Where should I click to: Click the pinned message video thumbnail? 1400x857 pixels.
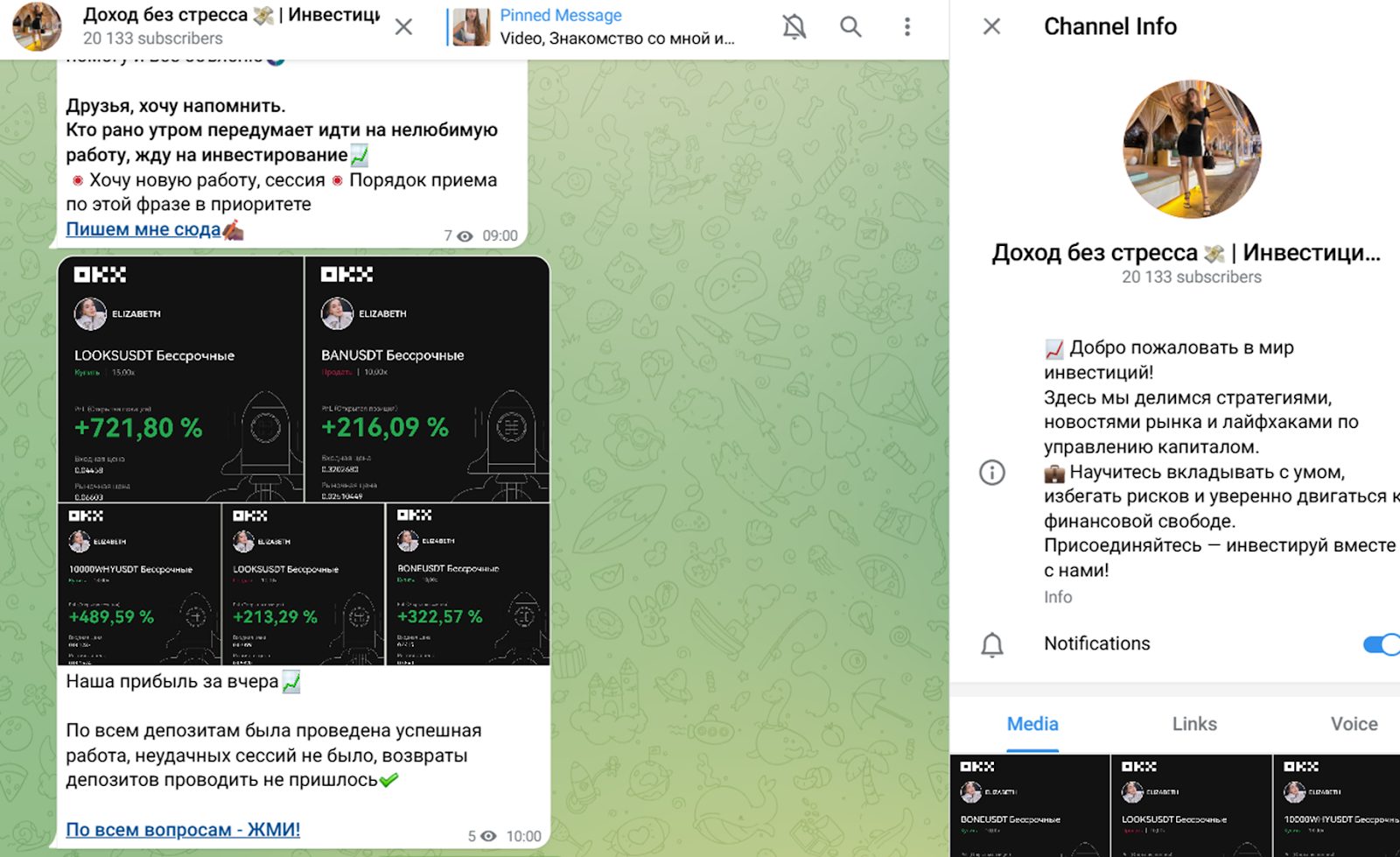pyautogui.click(x=472, y=27)
